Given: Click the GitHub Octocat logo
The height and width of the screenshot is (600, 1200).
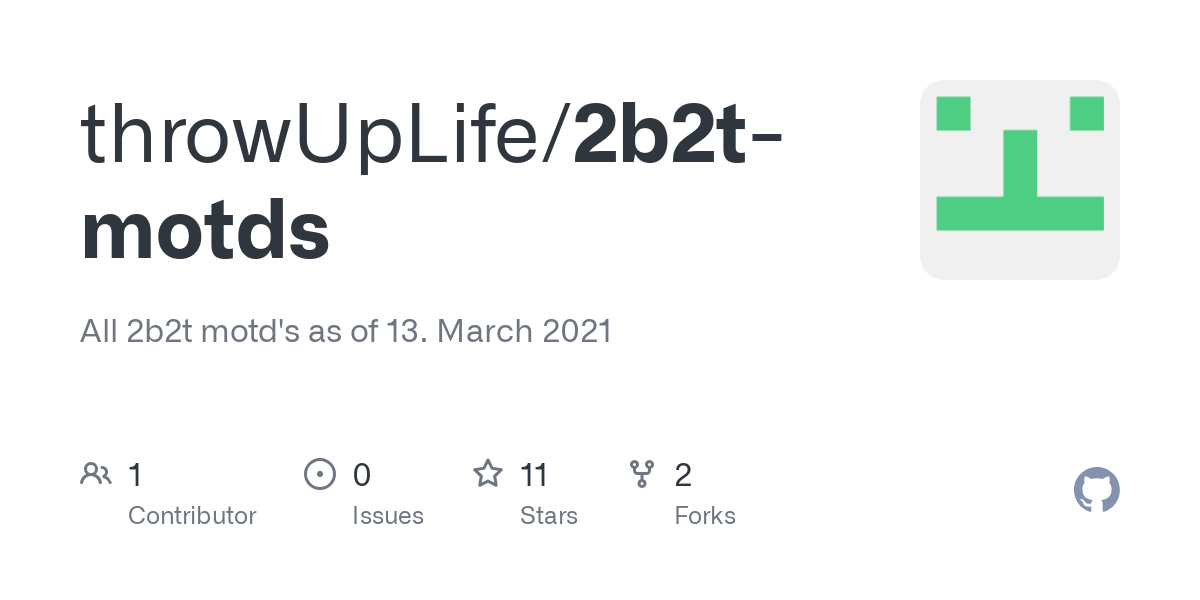Looking at the screenshot, I should 1096,490.
